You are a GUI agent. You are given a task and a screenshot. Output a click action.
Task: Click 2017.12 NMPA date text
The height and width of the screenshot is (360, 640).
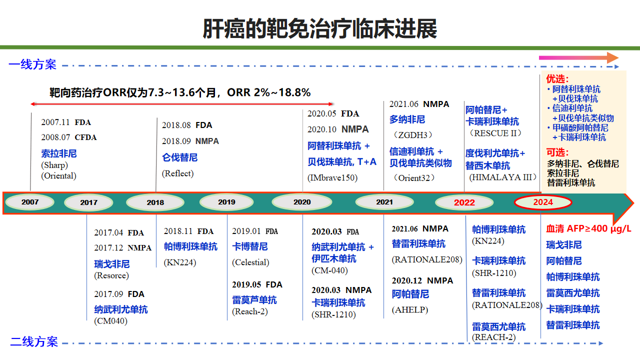point(123,248)
